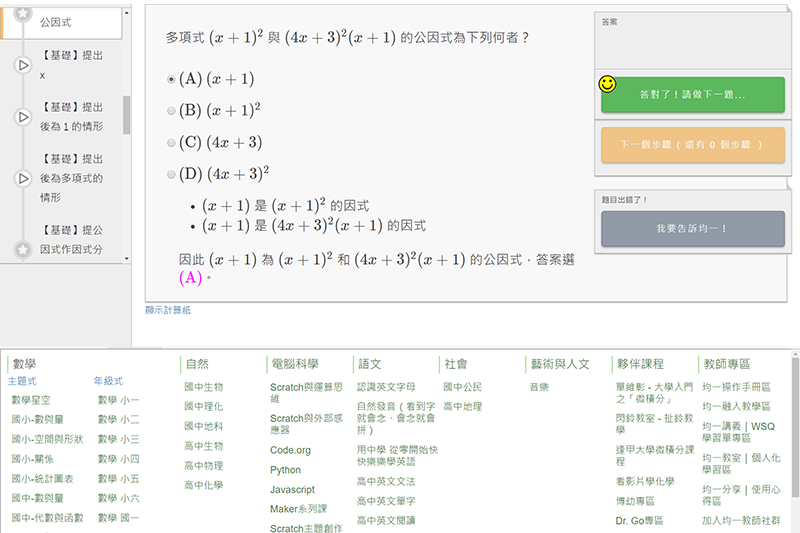Image resolution: width=800 pixels, height=533 pixels.
Task: Open the 夥伴課程 category heading
Action: pyautogui.click(x=640, y=364)
